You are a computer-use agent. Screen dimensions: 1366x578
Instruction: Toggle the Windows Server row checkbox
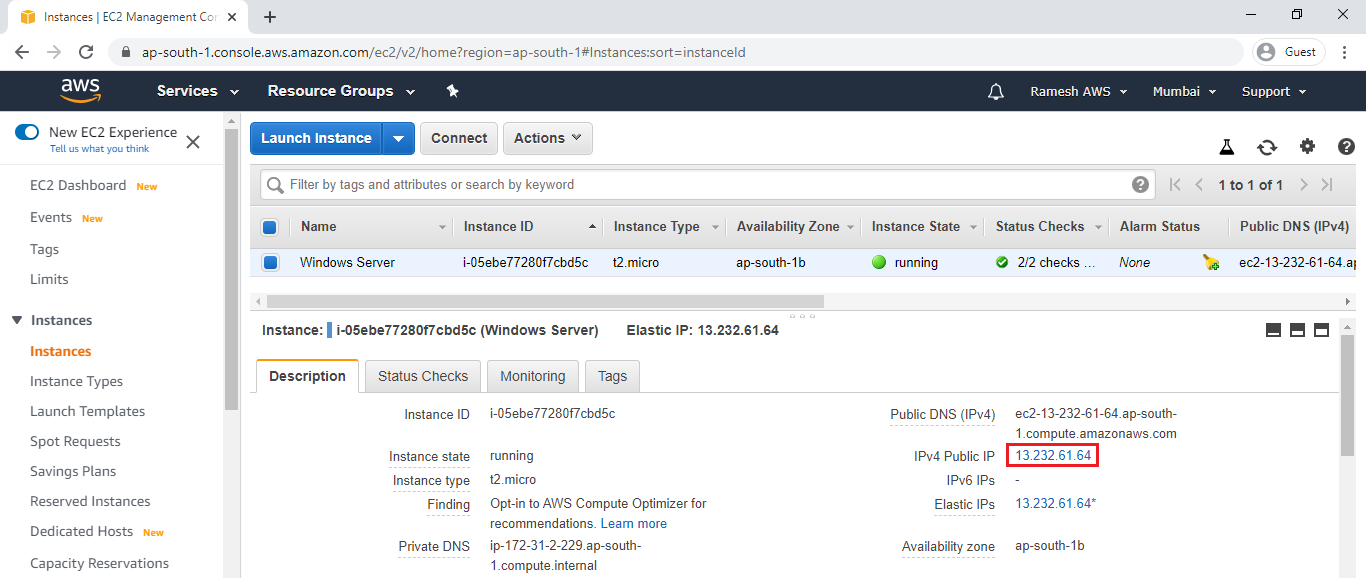coord(269,263)
